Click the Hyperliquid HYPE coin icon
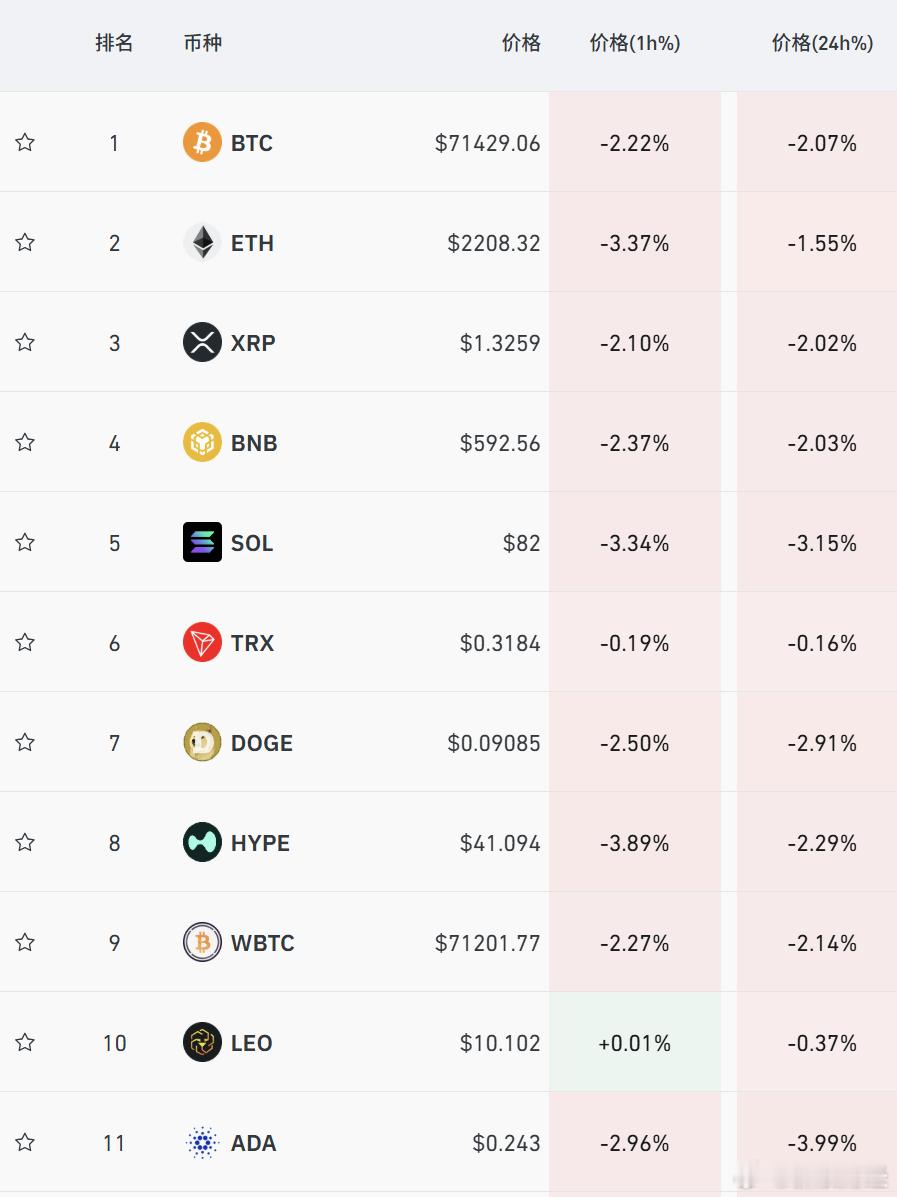This screenshot has width=897, height=1197. pos(202,842)
